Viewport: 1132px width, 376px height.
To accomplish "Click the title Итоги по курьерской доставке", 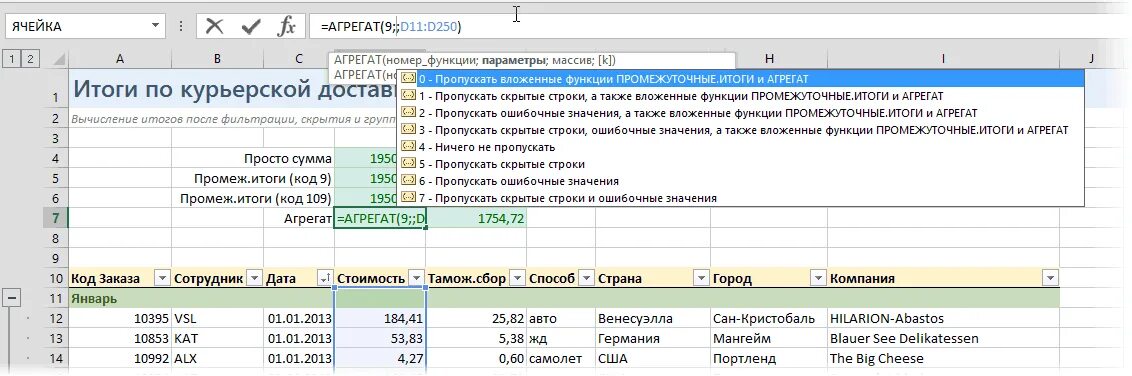I will [x=236, y=89].
